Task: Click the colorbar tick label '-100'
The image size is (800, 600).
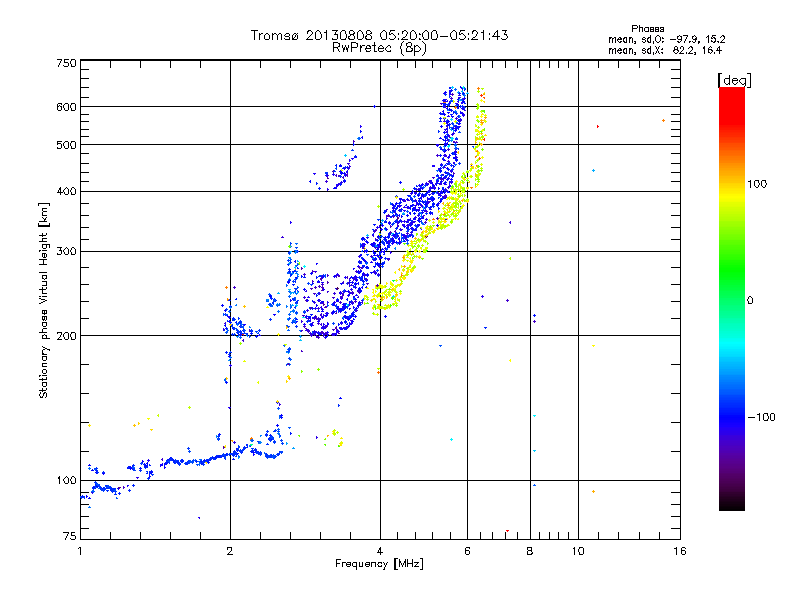Action: tap(761, 417)
